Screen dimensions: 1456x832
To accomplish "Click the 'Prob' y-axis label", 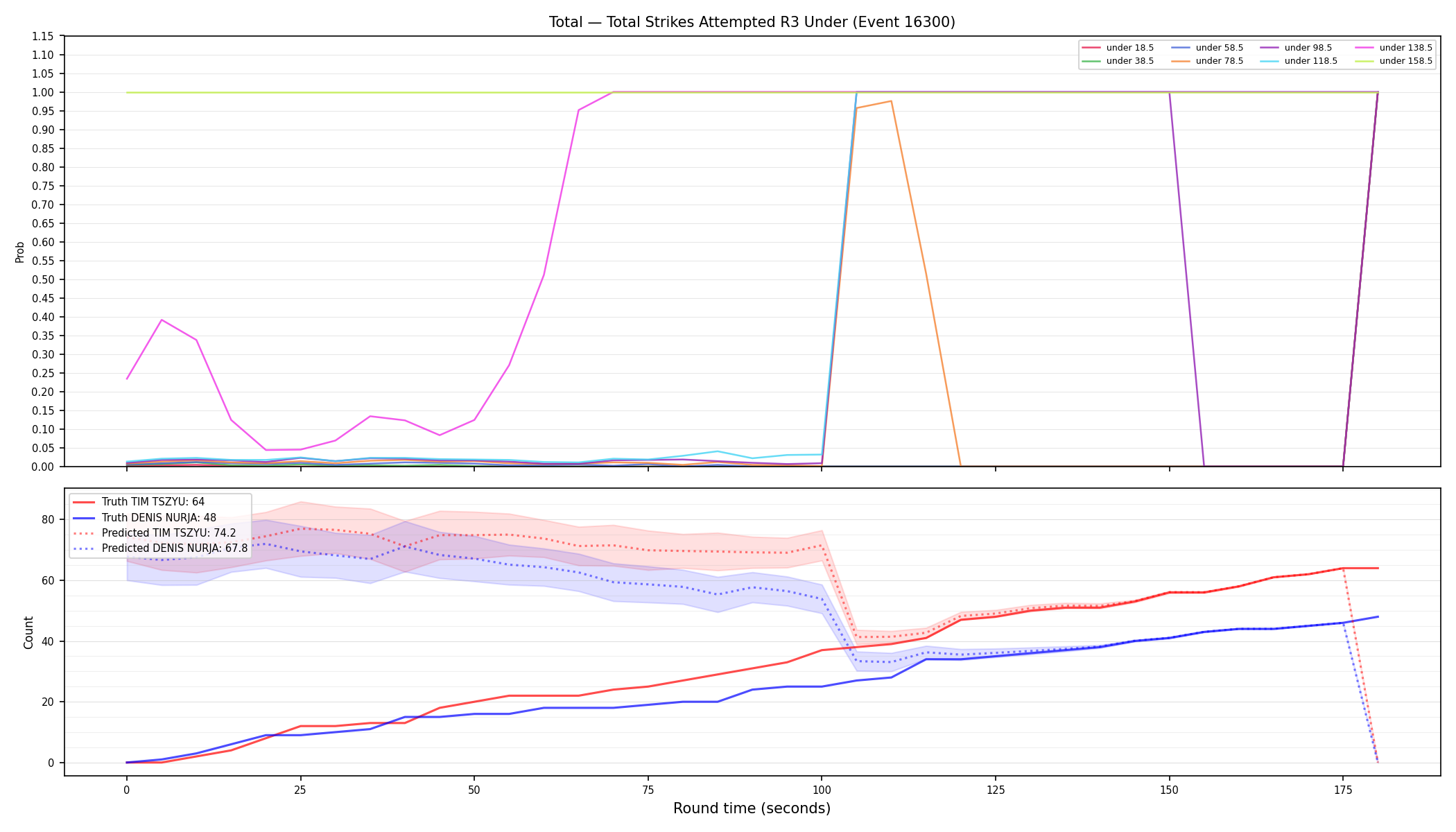I will (x=20, y=252).
